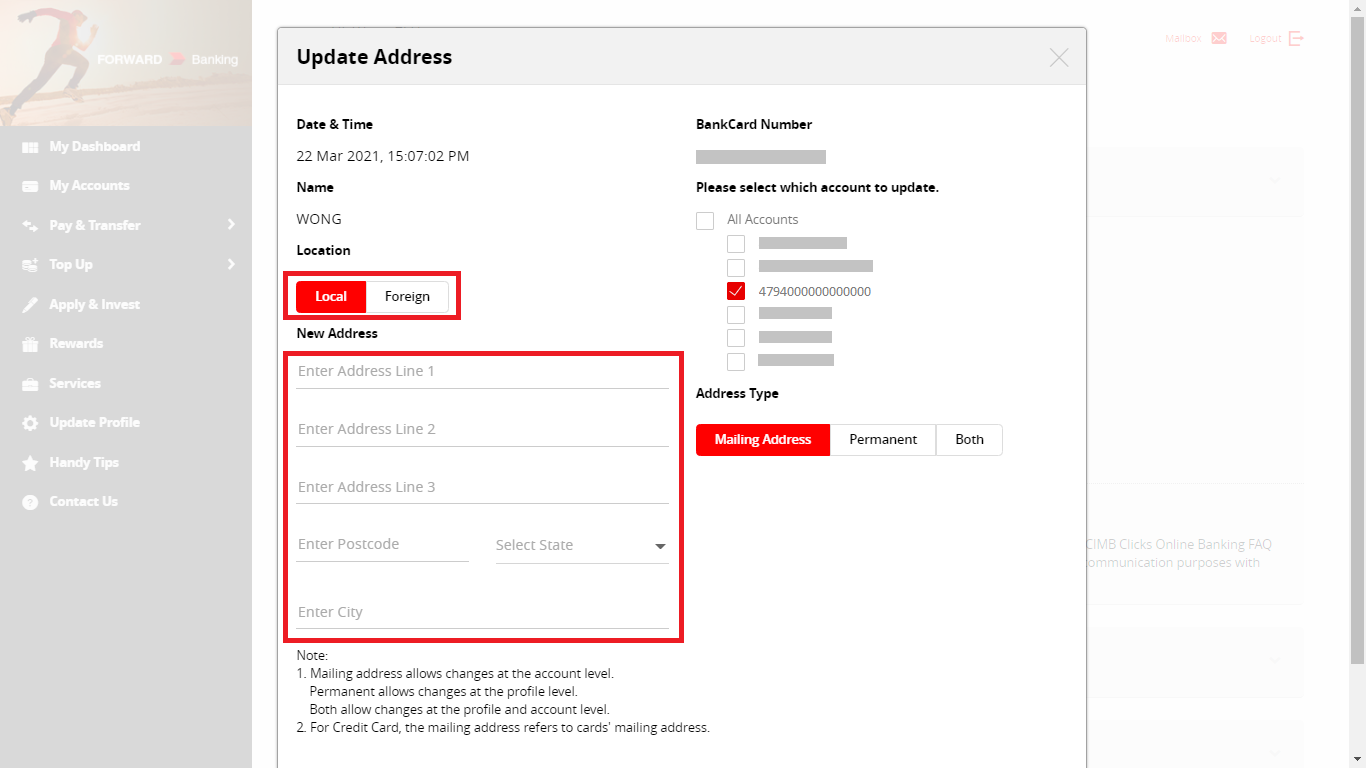
Task: Choose Mailing Address type
Action: point(763,440)
